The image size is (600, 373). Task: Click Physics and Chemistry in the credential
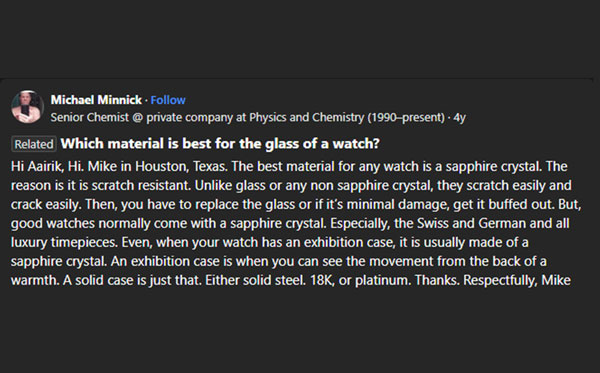(307, 117)
